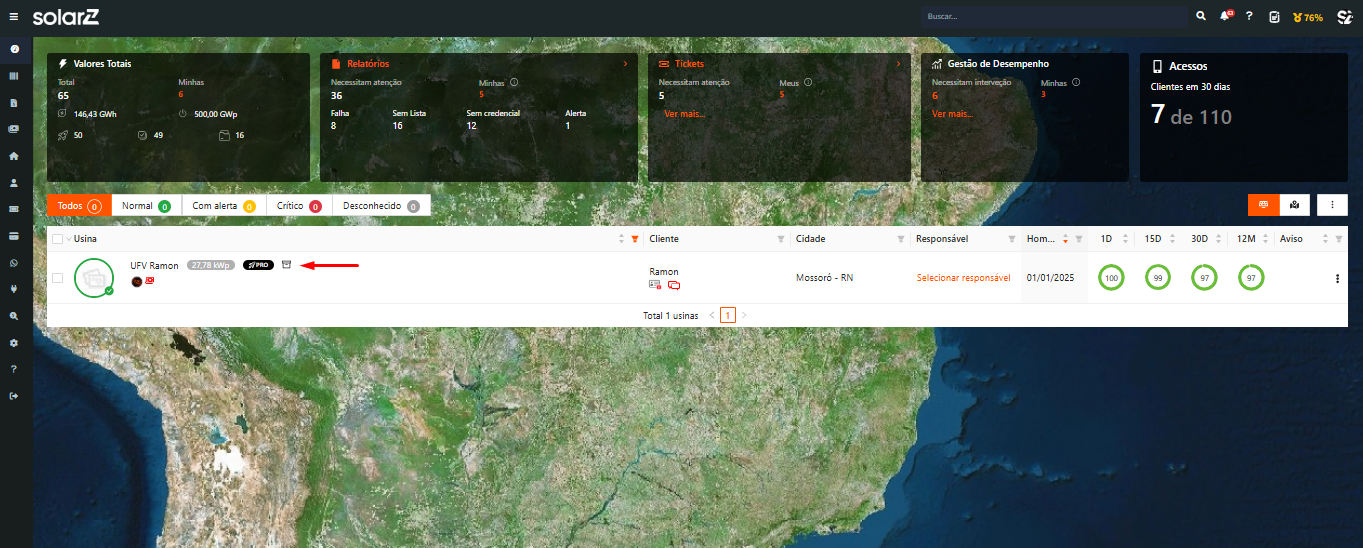Click the Selecionar responsável link
Viewport: 1363px width, 548px height.
(x=963, y=278)
